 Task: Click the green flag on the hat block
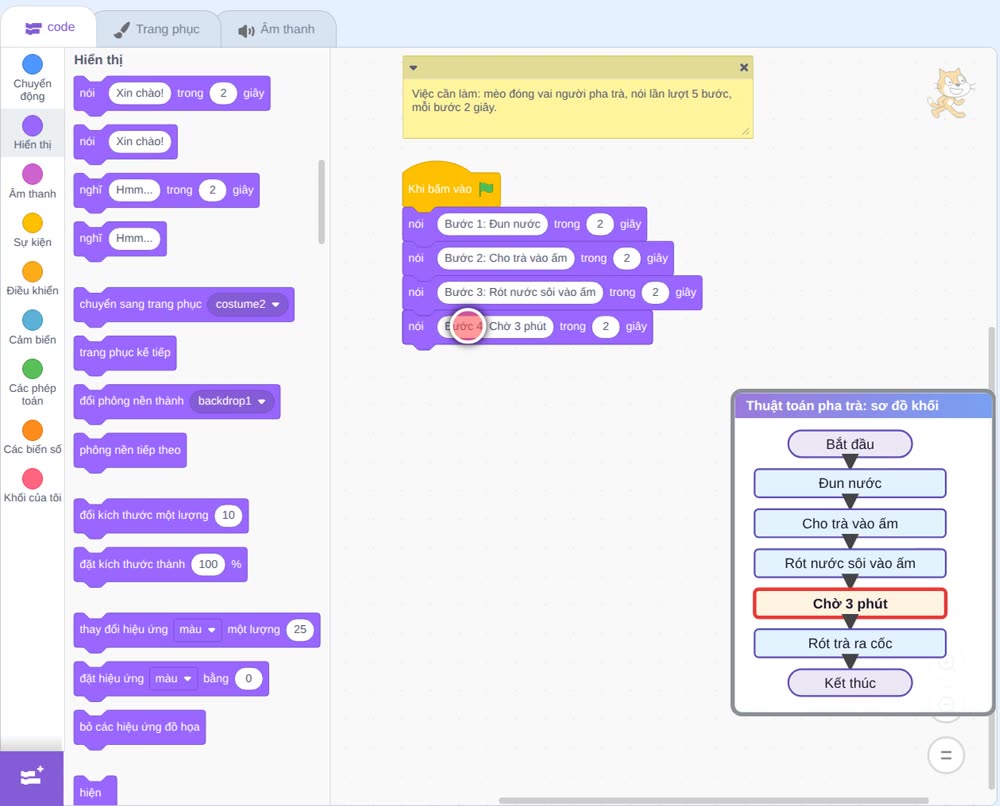coord(487,189)
